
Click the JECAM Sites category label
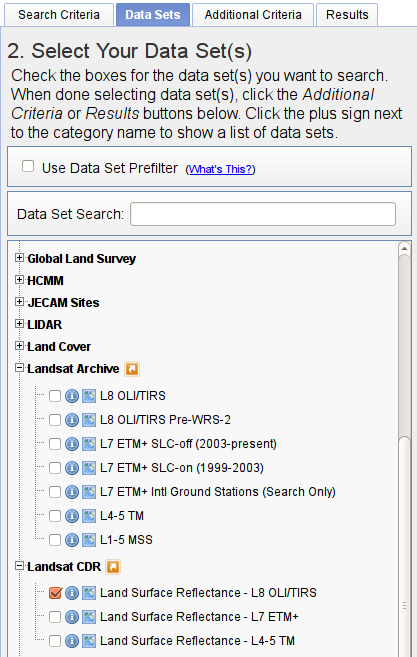pyautogui.click(x=63, y=303)
